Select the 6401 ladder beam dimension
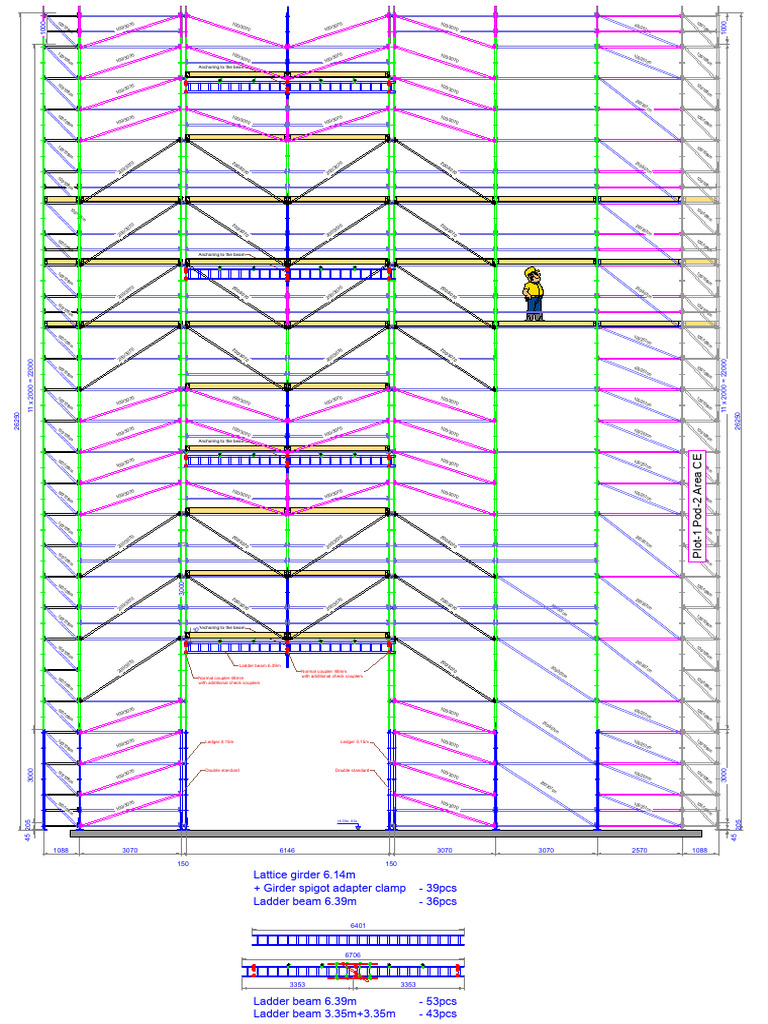This screenshot has height=1024, width=768. click(x=358, y=925)
